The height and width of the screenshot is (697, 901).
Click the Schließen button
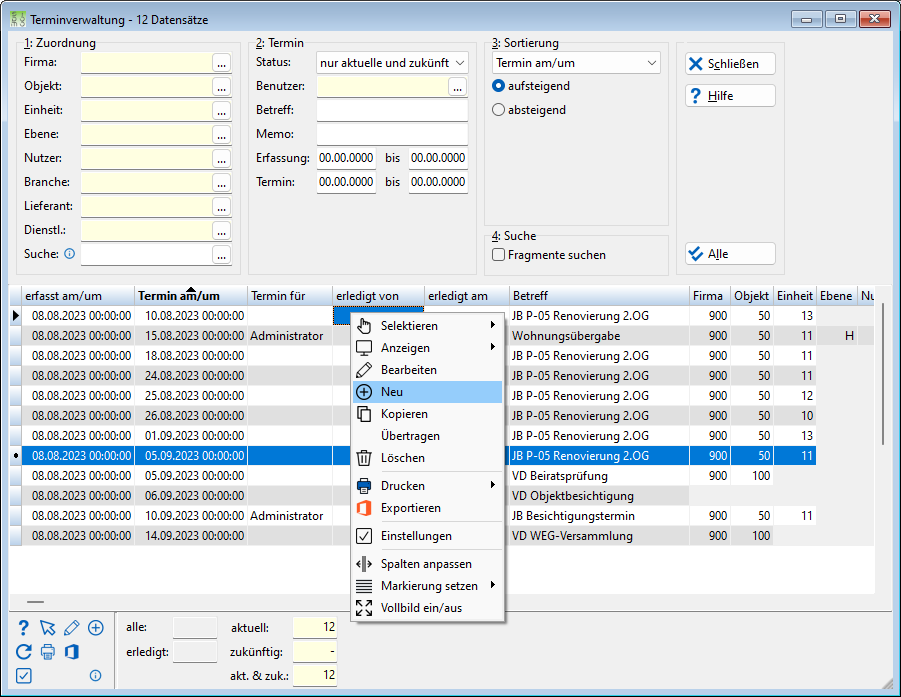(x=730, y=63)
